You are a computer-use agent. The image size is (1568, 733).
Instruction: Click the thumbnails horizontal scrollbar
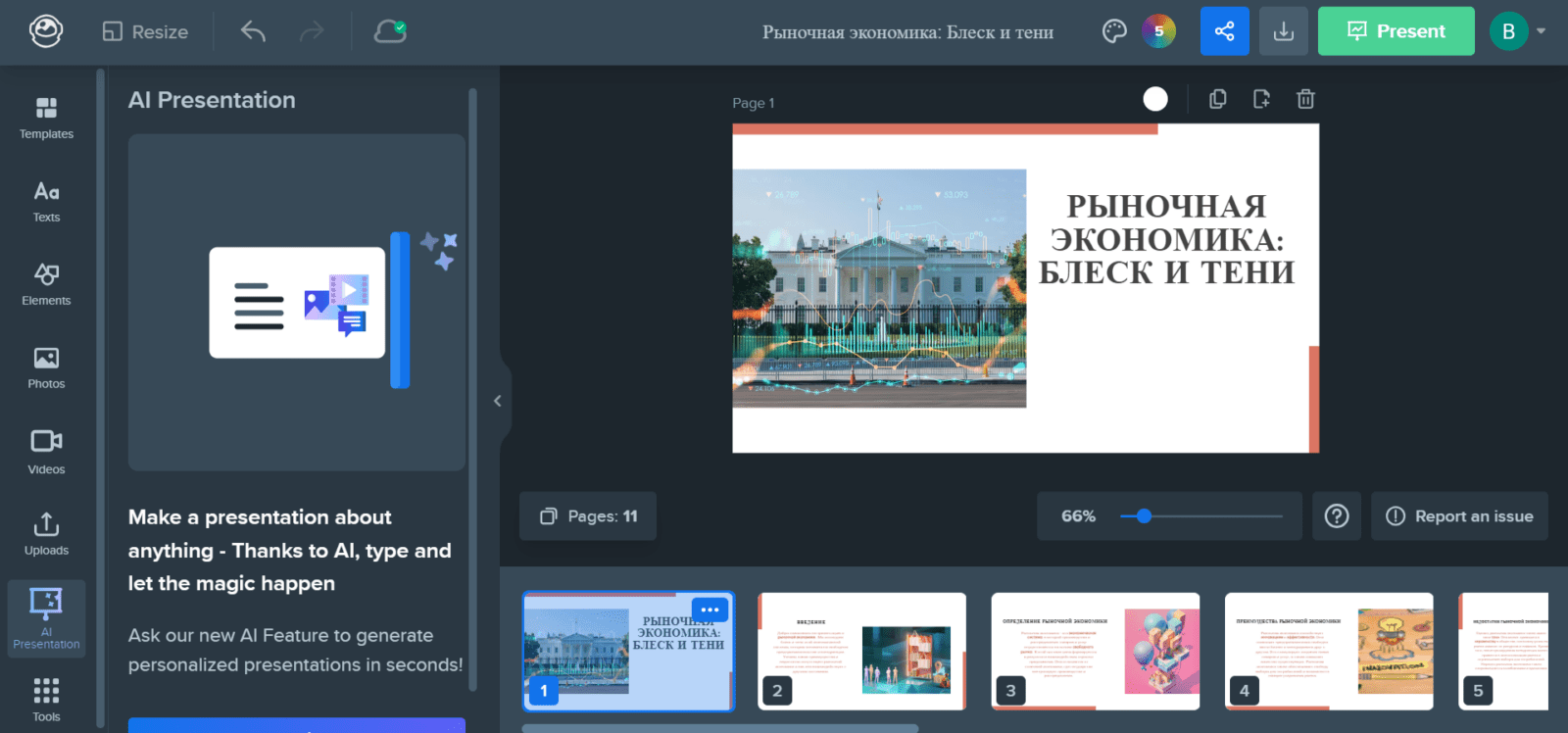click(720, 728)
